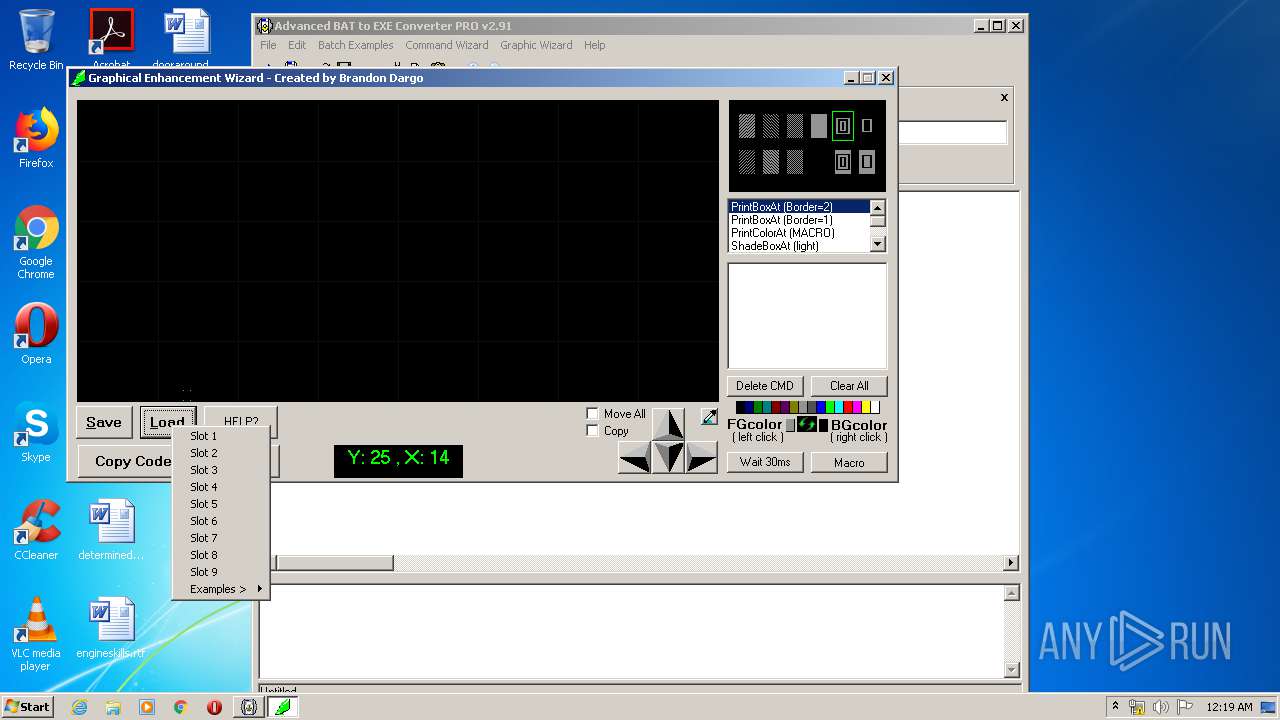Click the right arrow move button
The width and height of the screenshot is (1280, 720).
(x=702, y=457)
